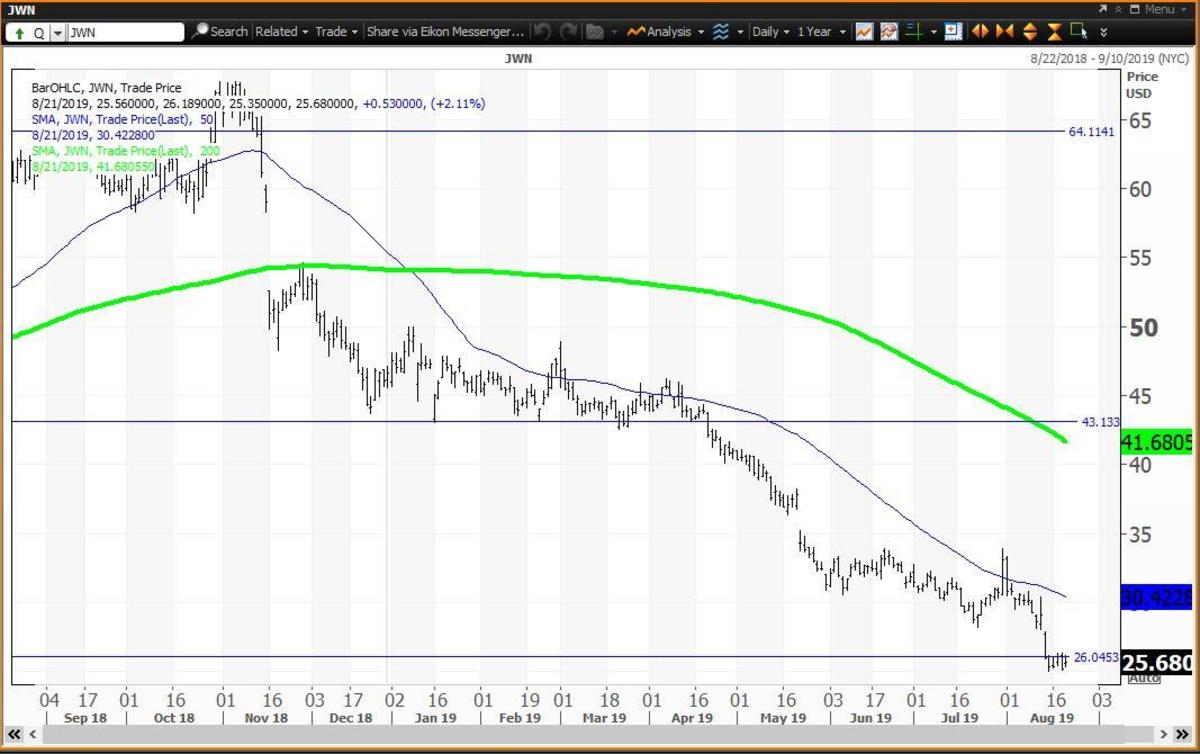Open the Related menu
Viewport: 1200px width, 754px height.
[x=281, y=32]
